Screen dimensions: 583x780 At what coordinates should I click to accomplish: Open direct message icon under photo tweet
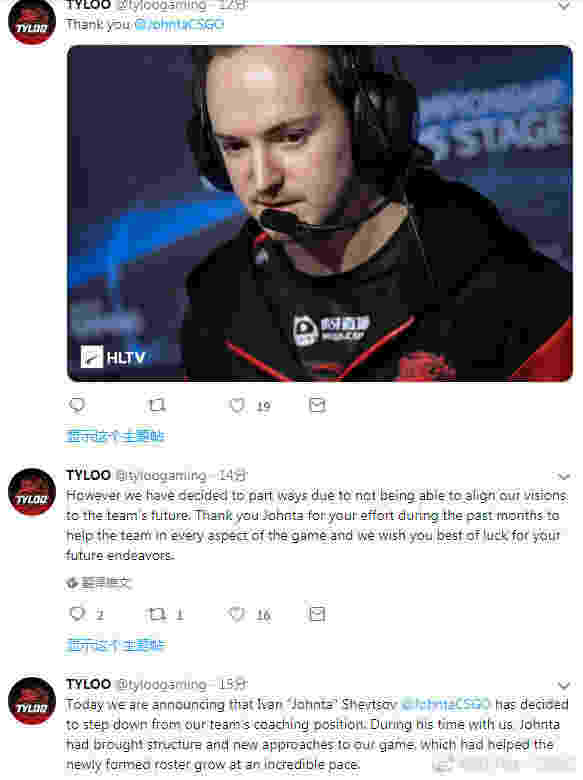pos(317,405)
